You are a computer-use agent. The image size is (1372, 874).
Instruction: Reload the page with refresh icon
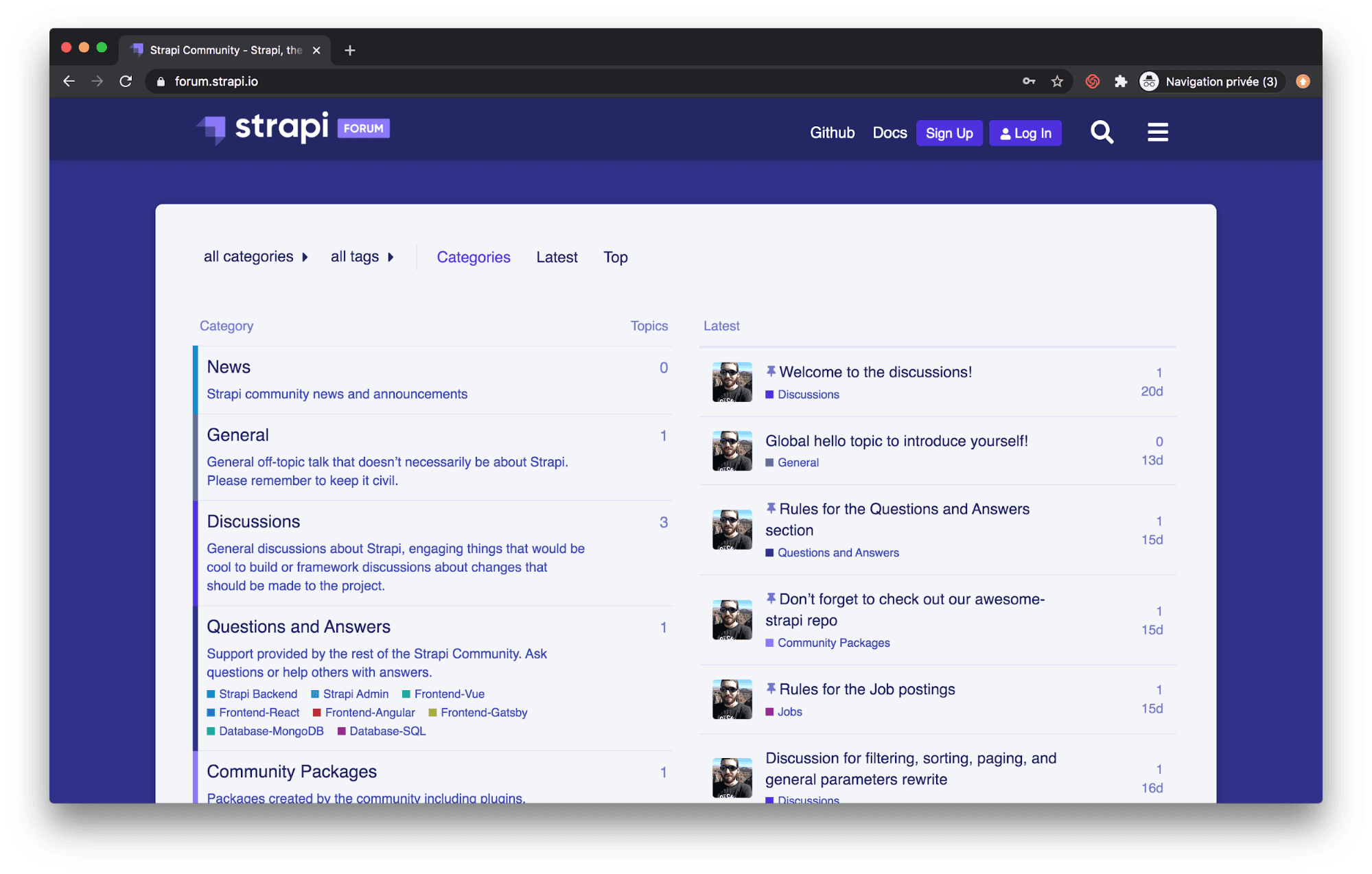coord(126,81)
